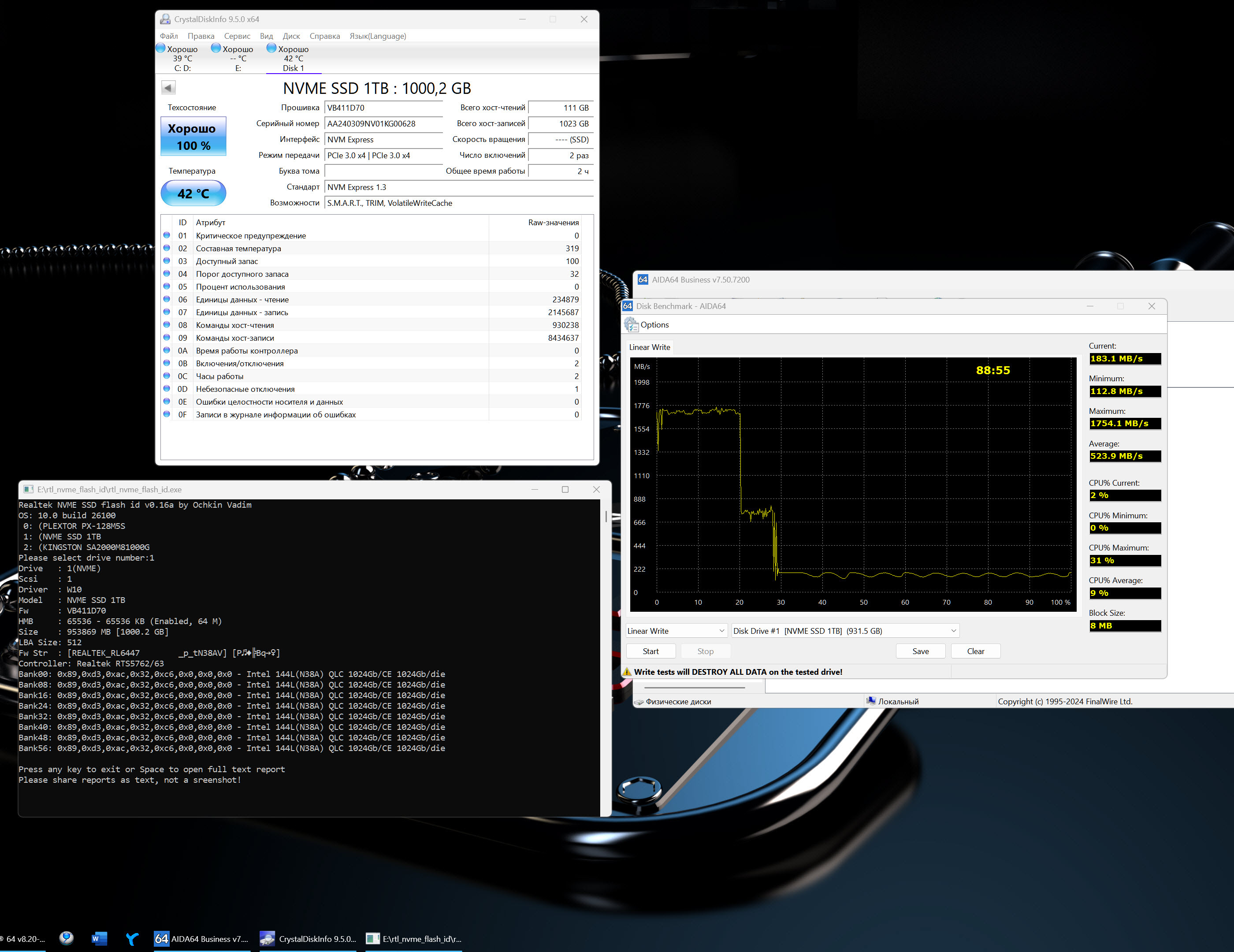
Task: Open Microsoft Word from the taskbar
Action: pyautogui.click(x=99, y=938)
